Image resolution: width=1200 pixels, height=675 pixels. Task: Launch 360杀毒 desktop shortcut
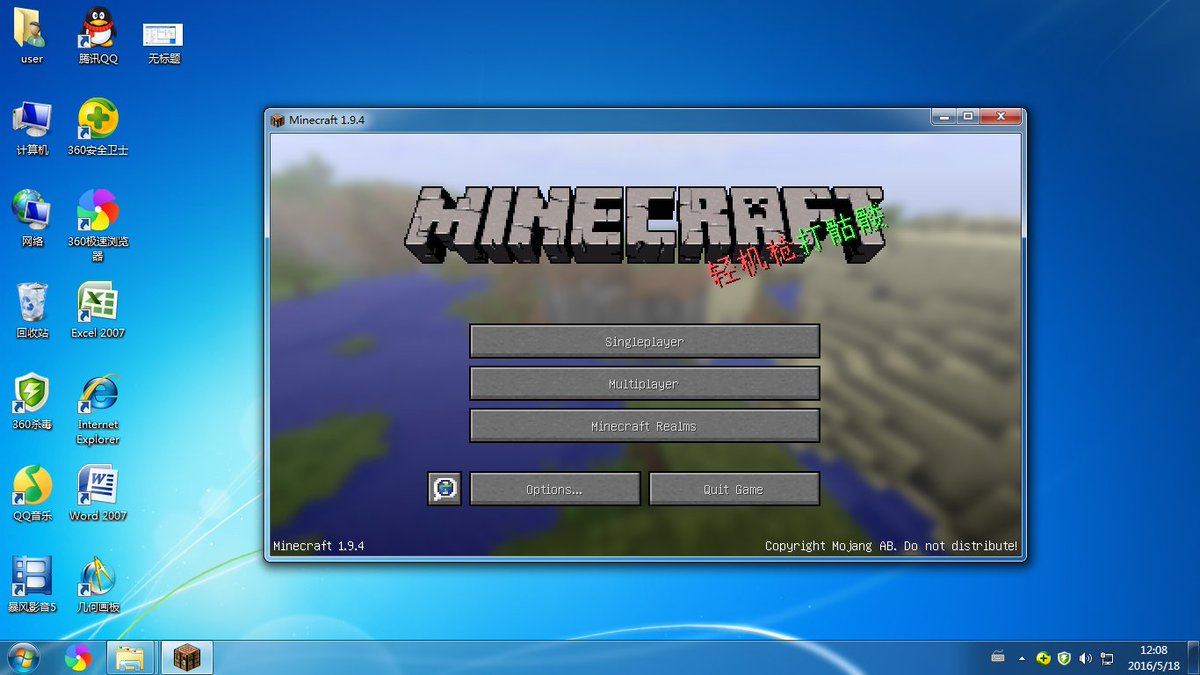32,401
